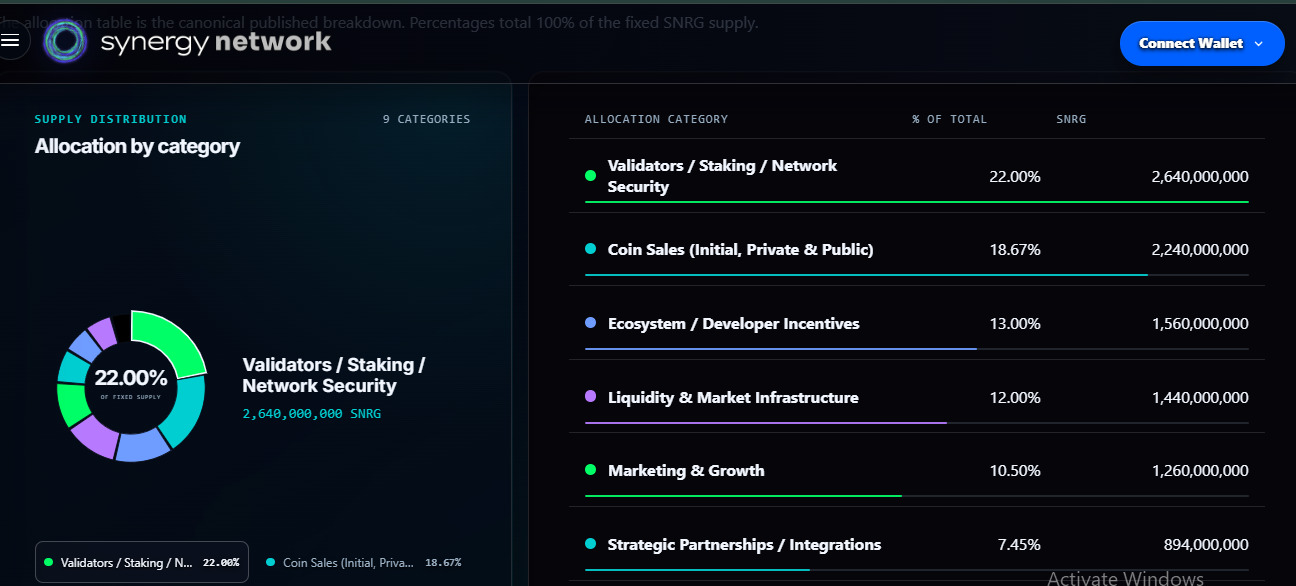Click the teal dot beside Strategic Partnerships
This screenshot has height=586, width=1296.
(x=590, y=544)
